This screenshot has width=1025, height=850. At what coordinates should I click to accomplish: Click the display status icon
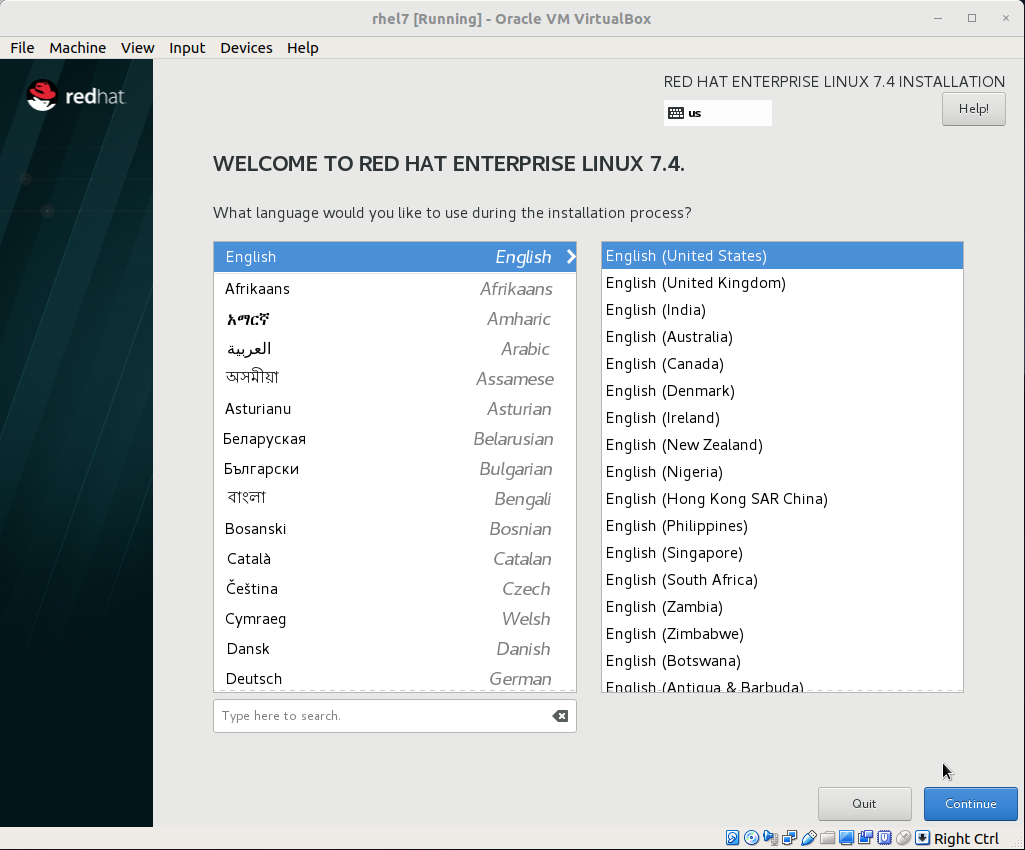coord(847,838)
